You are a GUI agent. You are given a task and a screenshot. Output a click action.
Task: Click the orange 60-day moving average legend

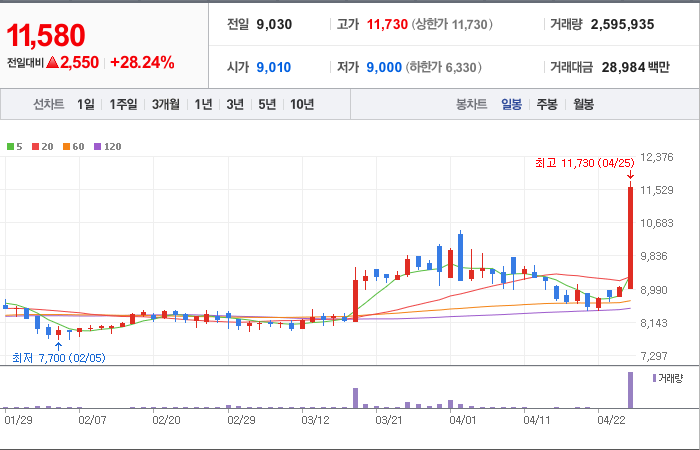click(x=74, y=146)
